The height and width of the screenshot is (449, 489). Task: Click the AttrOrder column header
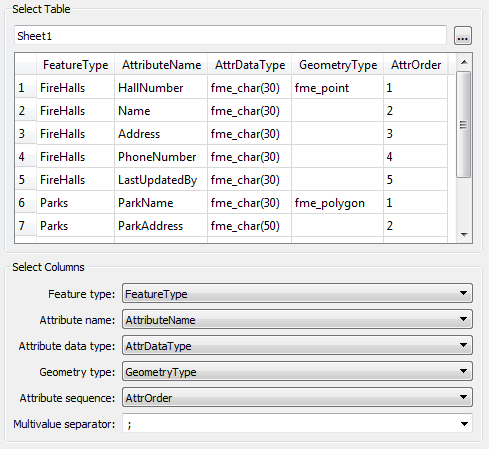click(x=416, y=65)
